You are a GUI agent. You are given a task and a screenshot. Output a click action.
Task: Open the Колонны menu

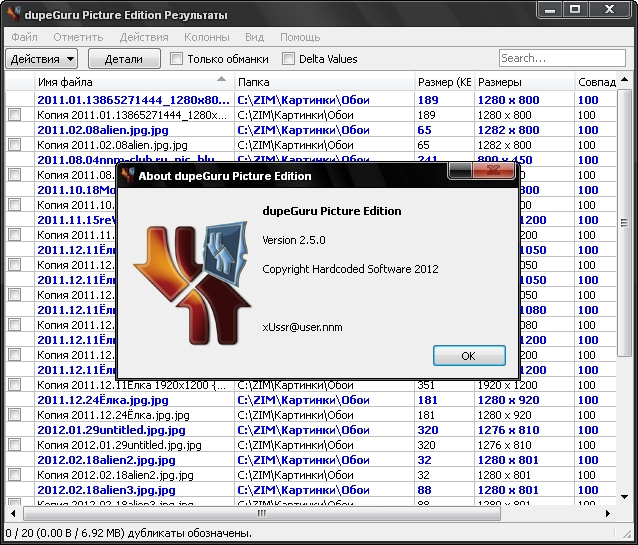(x=207, y=37)
